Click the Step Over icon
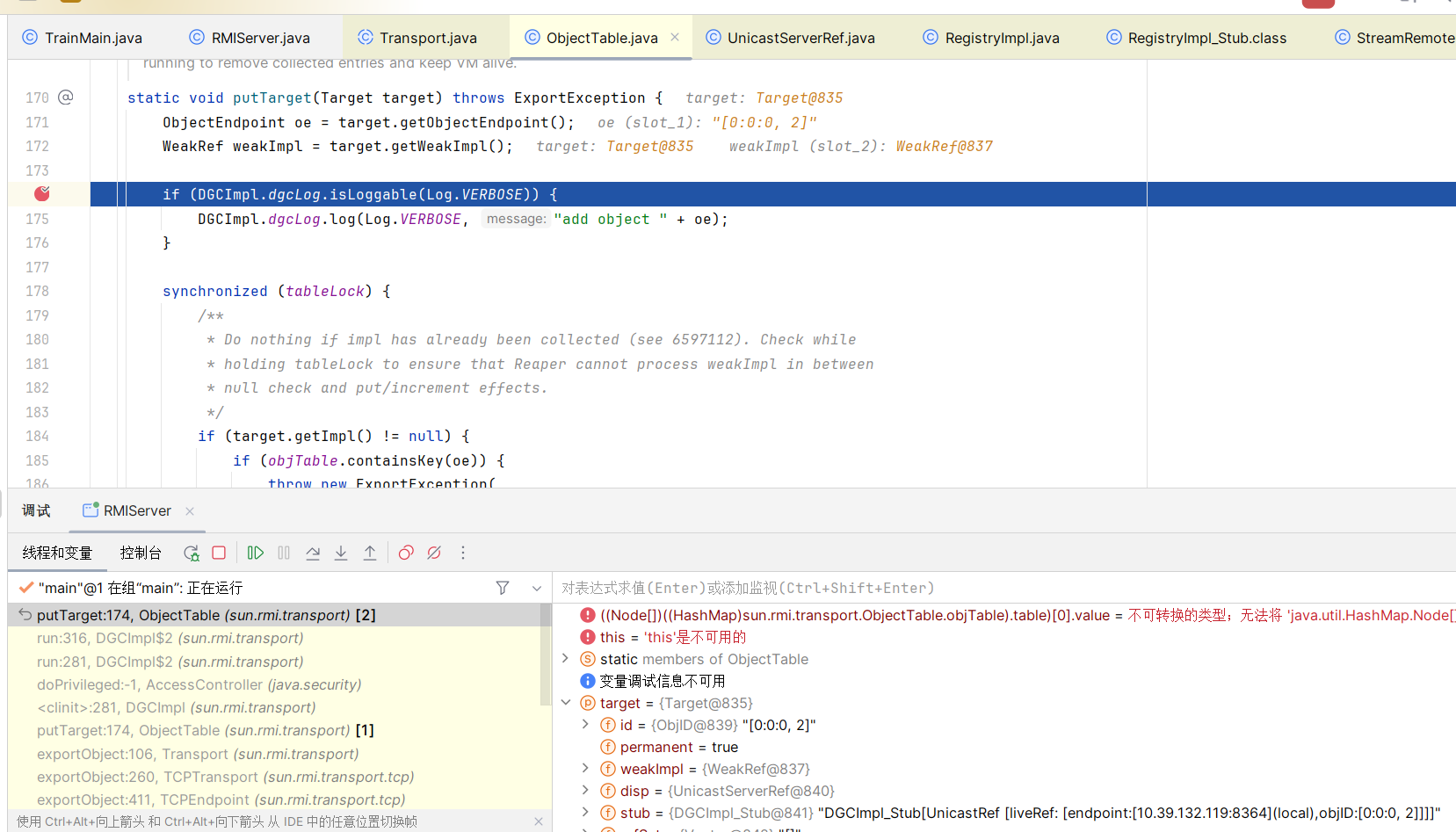Screen dimensions: 1456x832 click(x=313, y=553)
